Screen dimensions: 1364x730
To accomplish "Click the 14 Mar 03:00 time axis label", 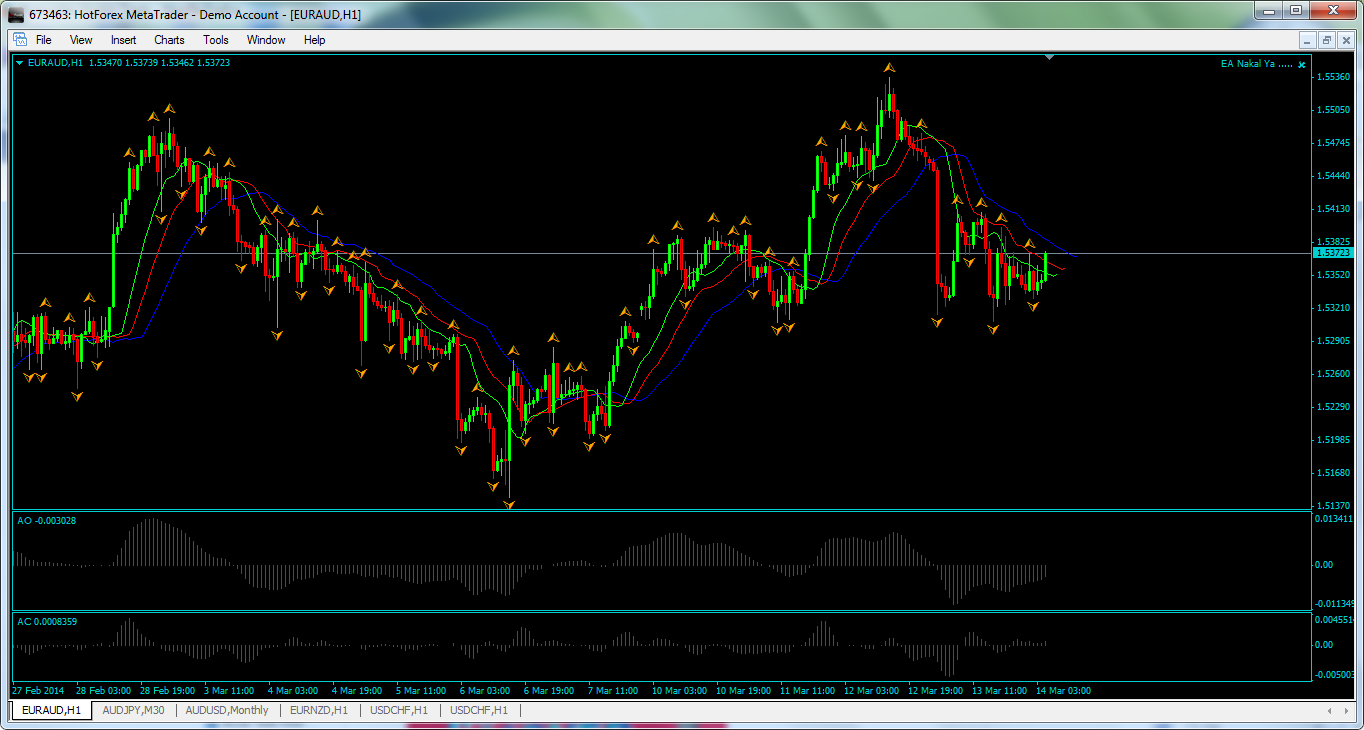I will [1064, 691].
